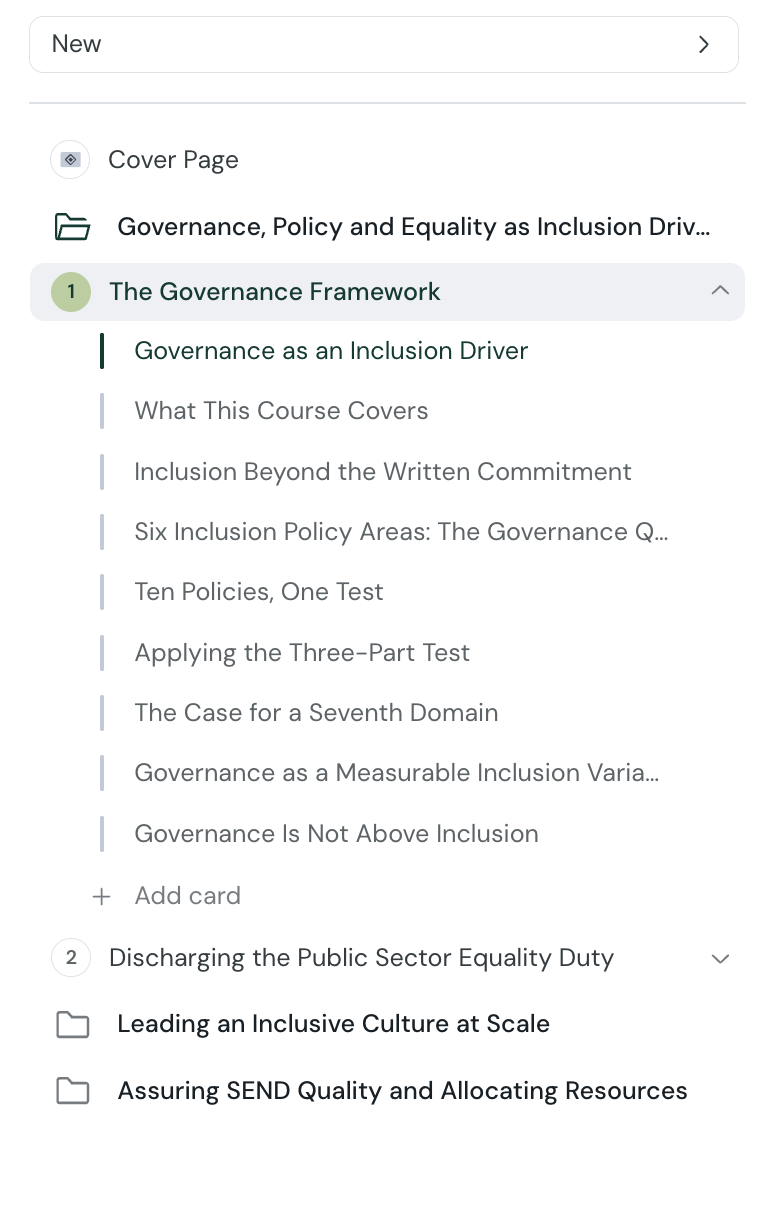This screenshot has height=1220, width=780.
Task: Select The Case for a Seventh Domain
Action: click(316, 713)
